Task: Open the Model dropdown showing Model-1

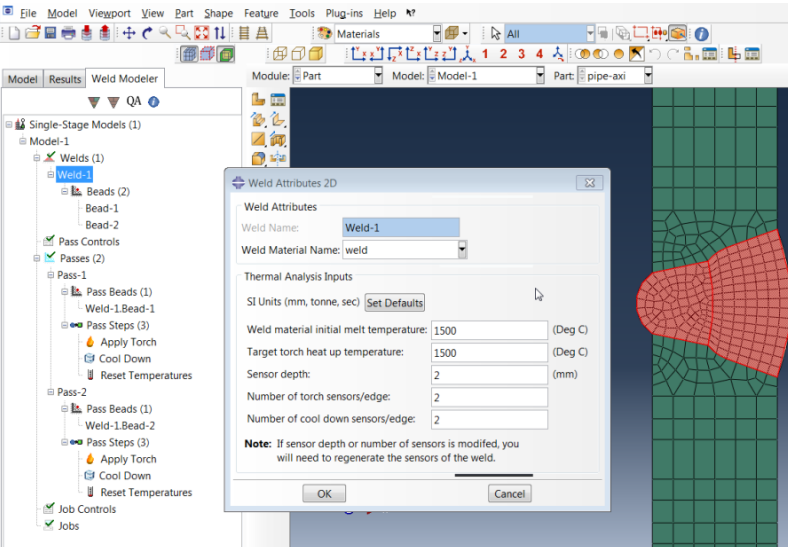Action: click(x=540, y=76)
